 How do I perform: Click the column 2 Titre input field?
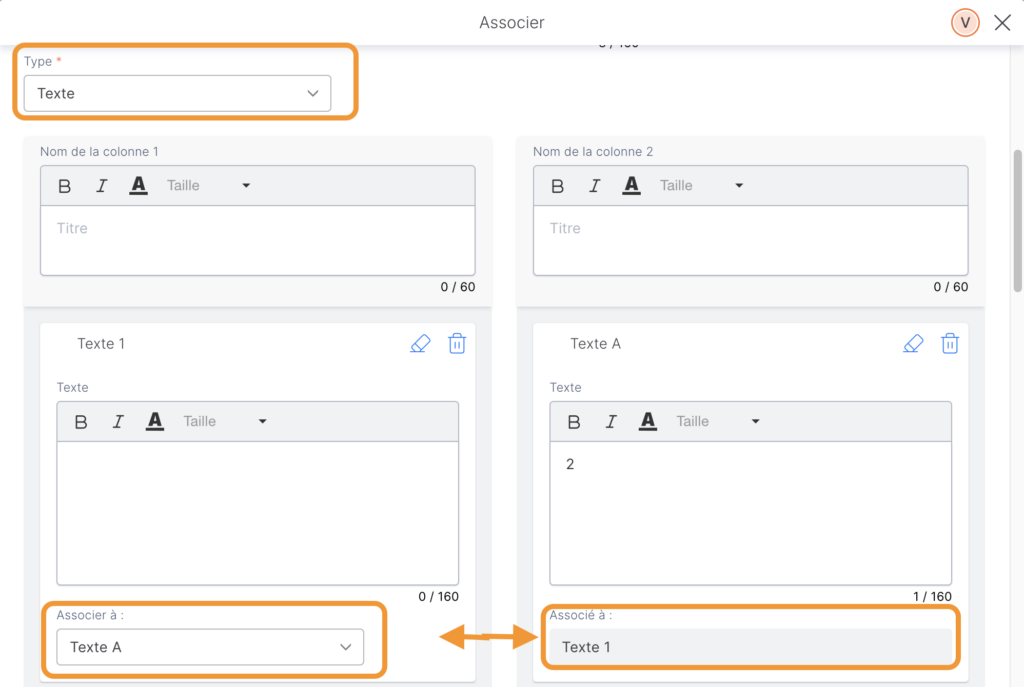750,240
